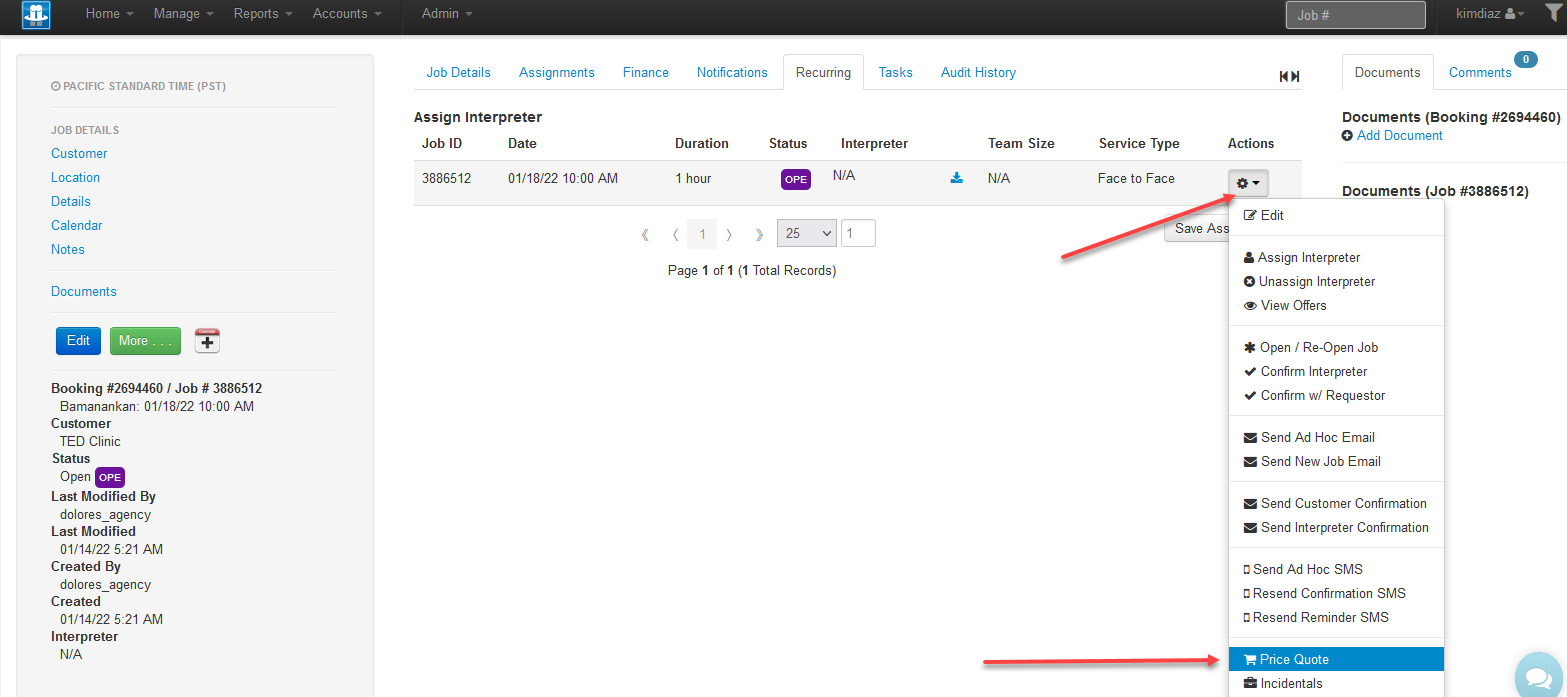Switch to the Job Details tab
The width and height of the screenshot is (1567, 697).
coord(459,72)
